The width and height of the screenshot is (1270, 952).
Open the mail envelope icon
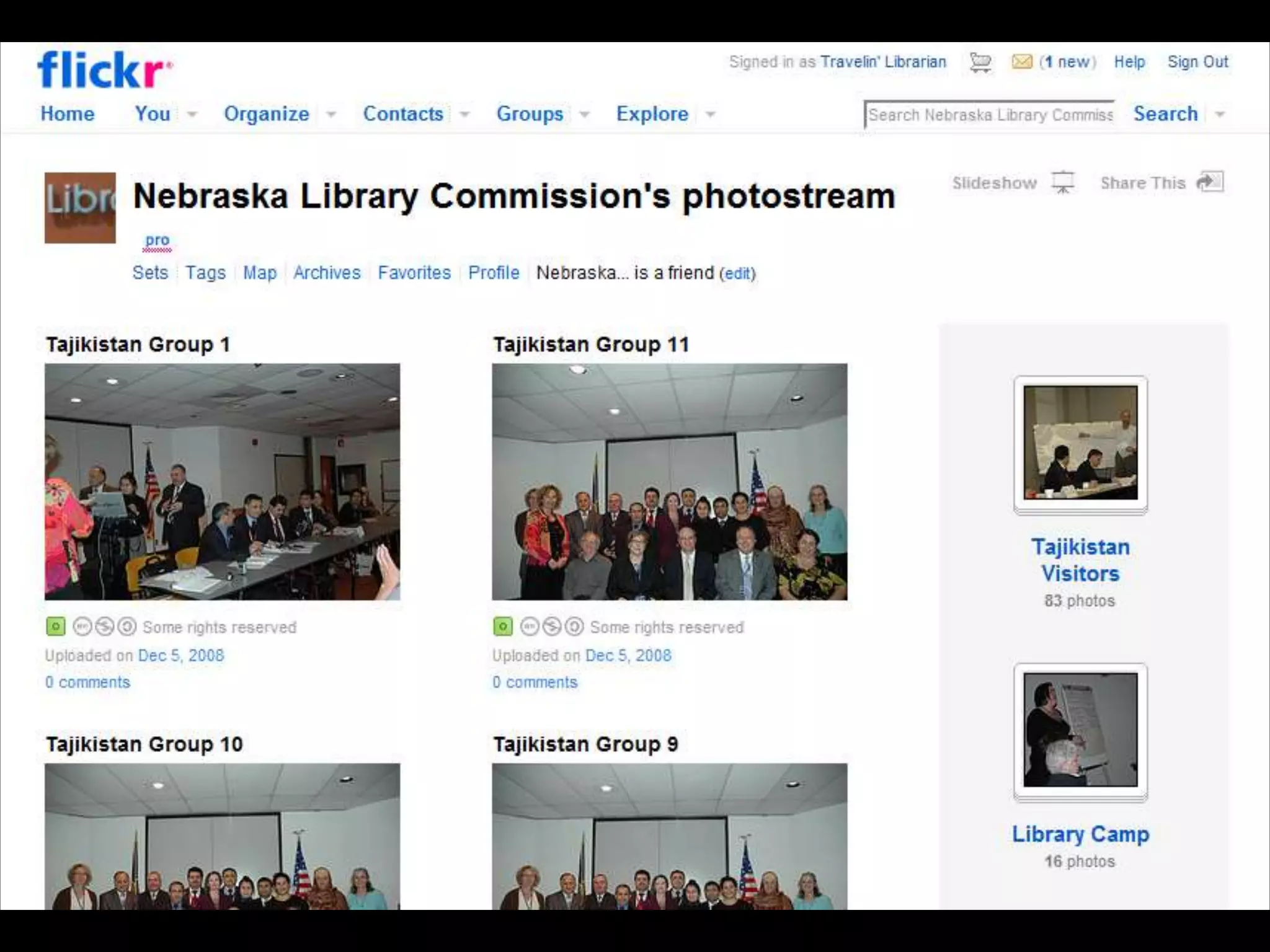pos(1021,62)
